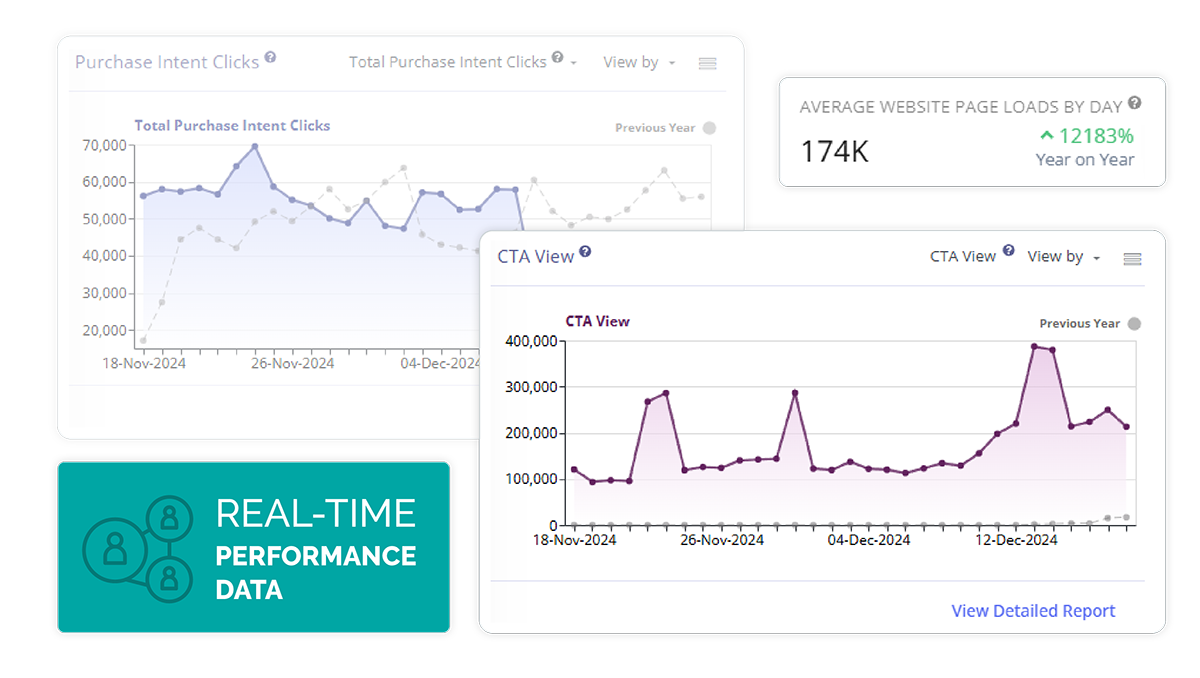This screenshot has height=678, width=1200.
Task: Click the teal Real-Time Performance Data badge
Action: pos(253,547)
